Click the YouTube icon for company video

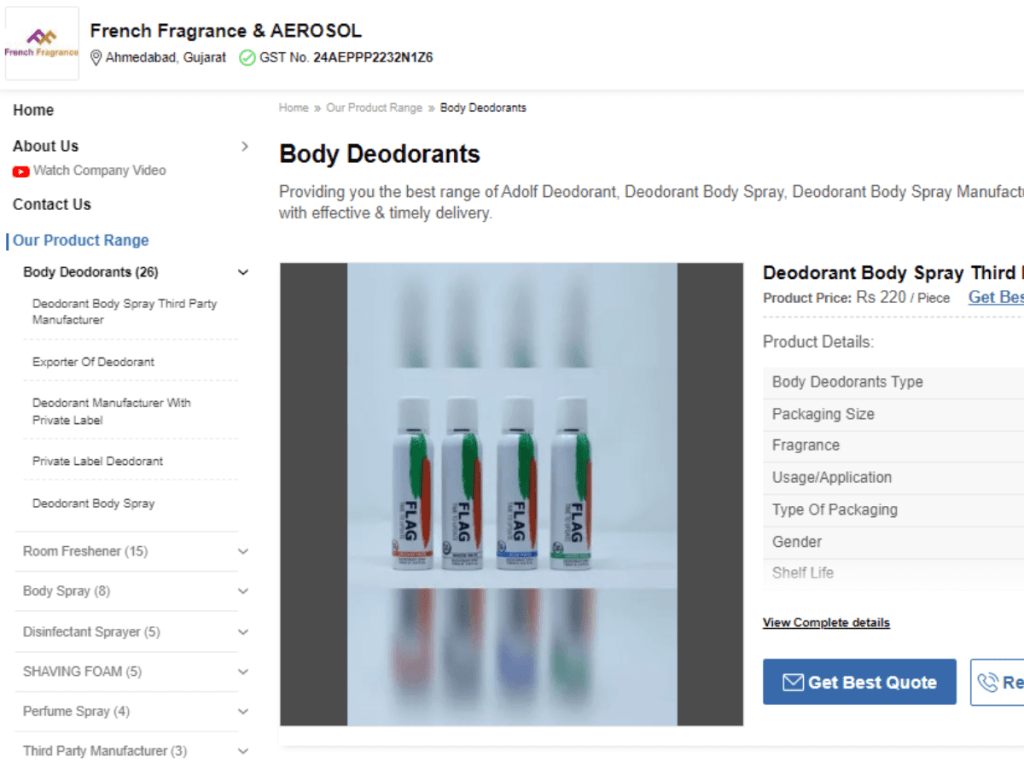pos(21,171)
